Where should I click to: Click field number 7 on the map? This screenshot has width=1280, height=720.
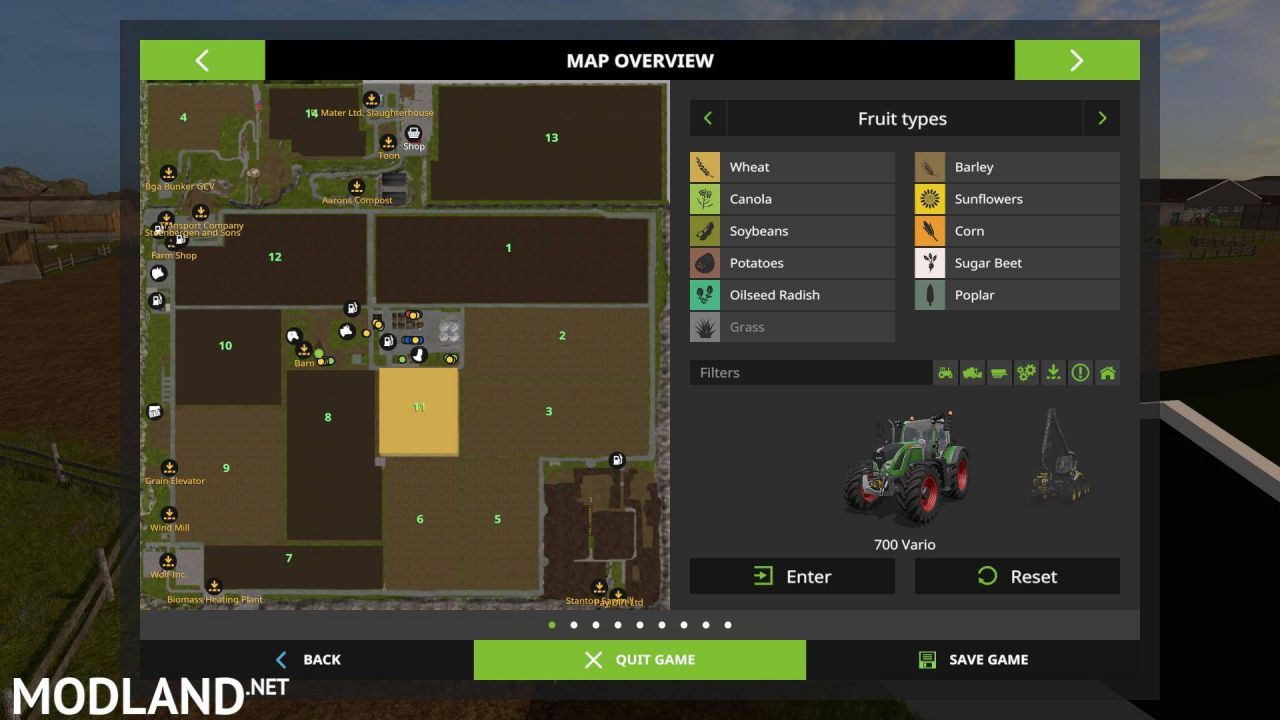[289, 558]
